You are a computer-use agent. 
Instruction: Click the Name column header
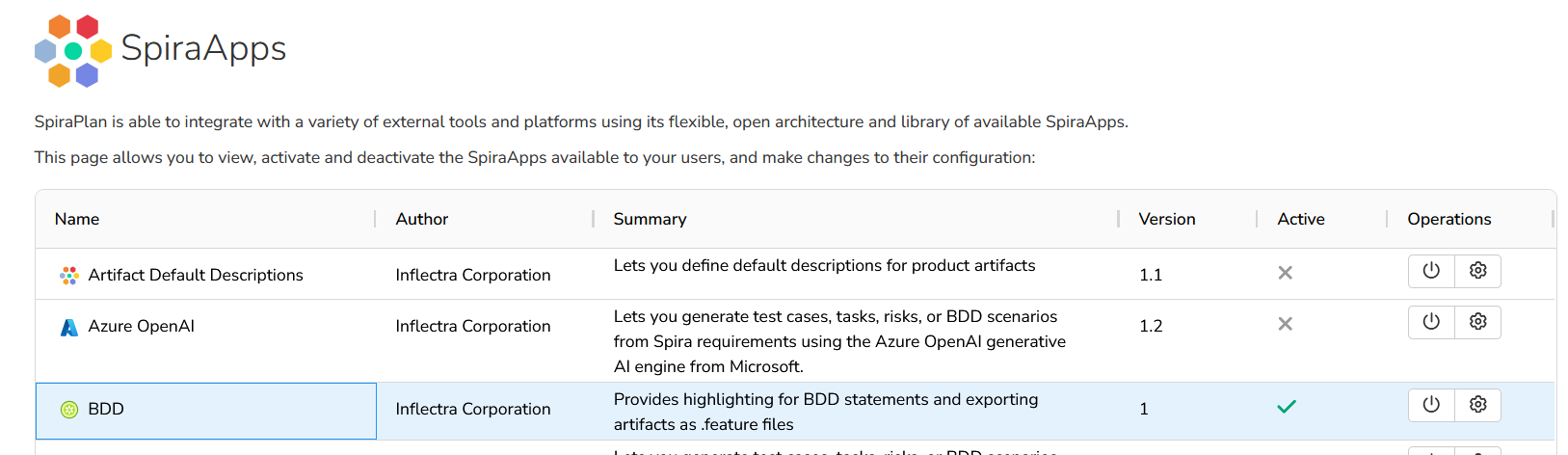pos(77,220)
